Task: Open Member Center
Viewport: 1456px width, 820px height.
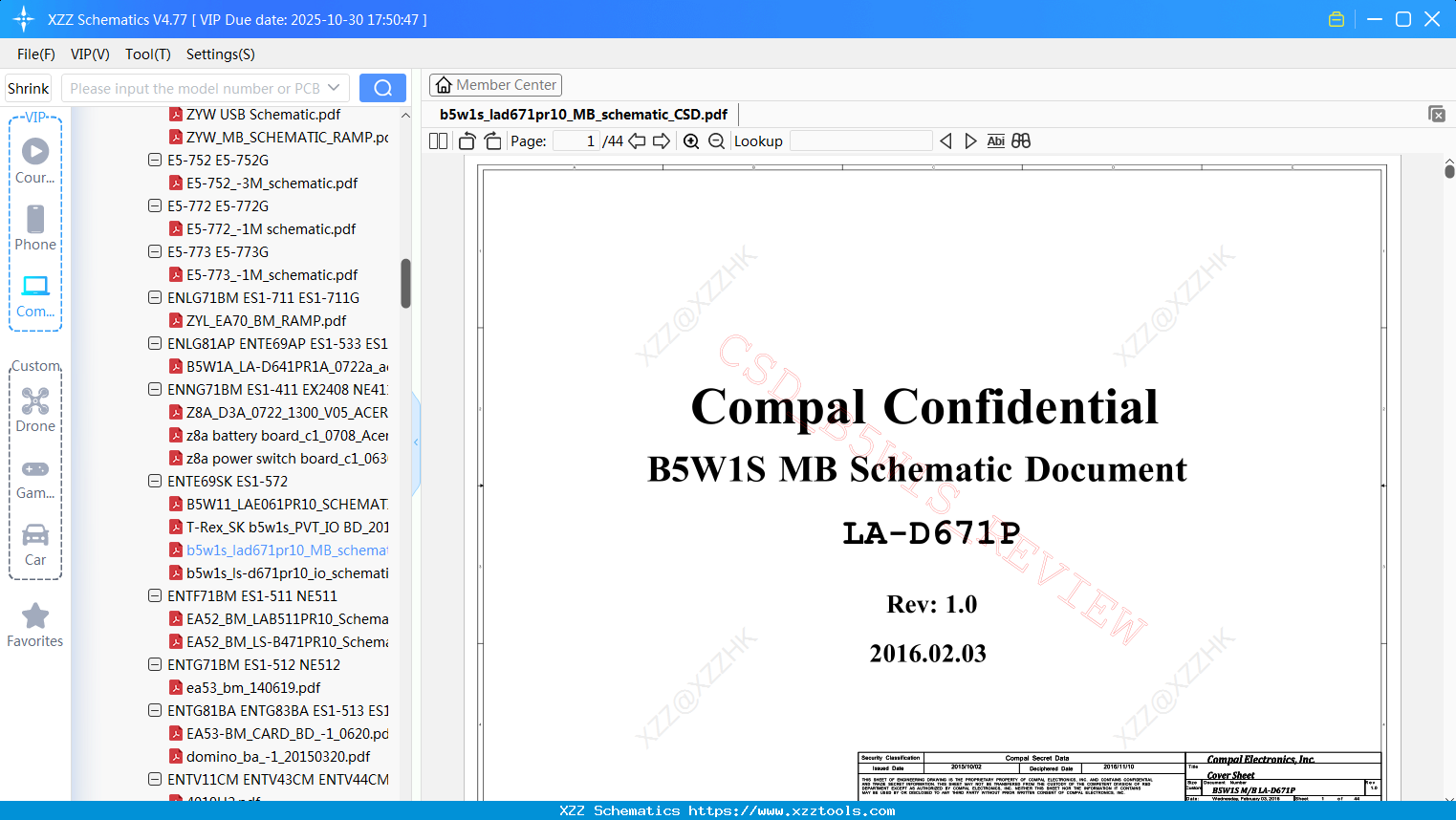Action: [x=495, y=85]
